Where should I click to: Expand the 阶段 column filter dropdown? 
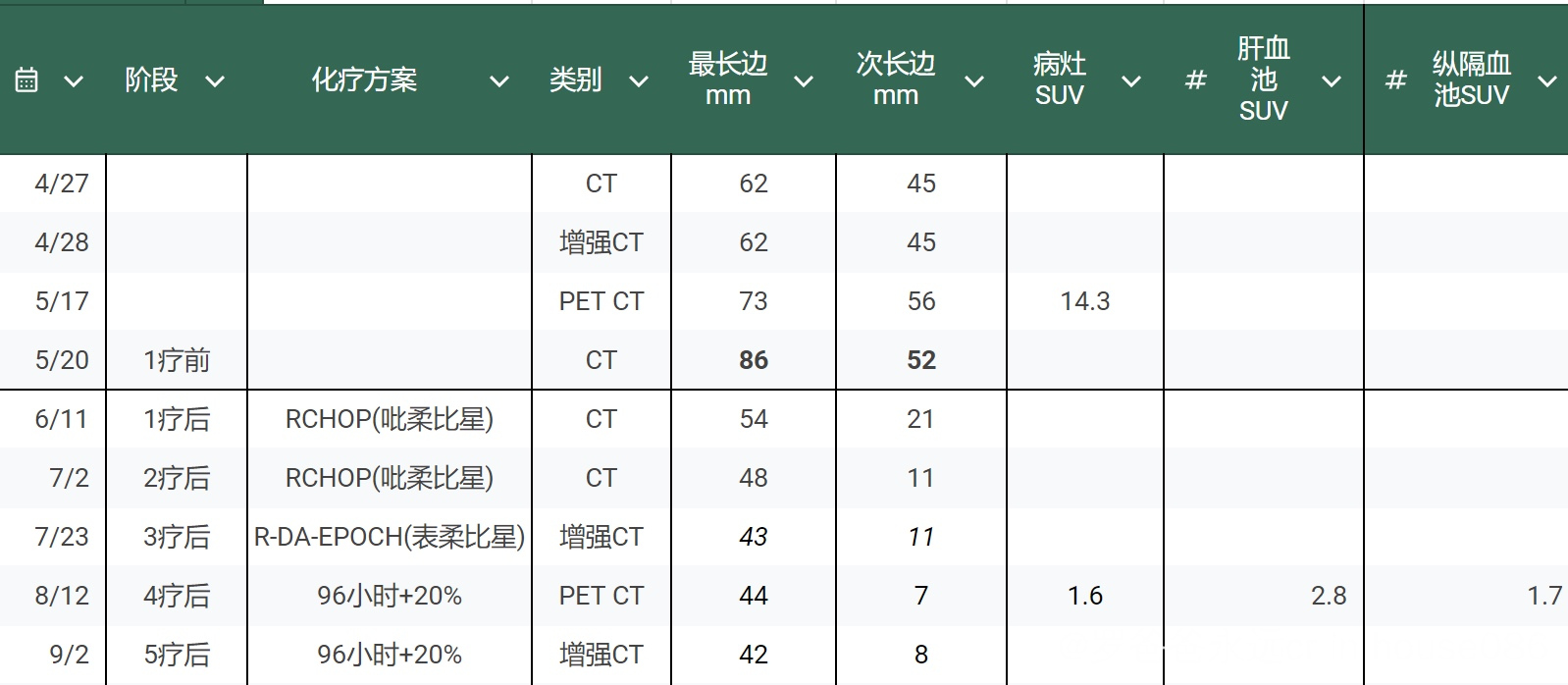[215, 81]
